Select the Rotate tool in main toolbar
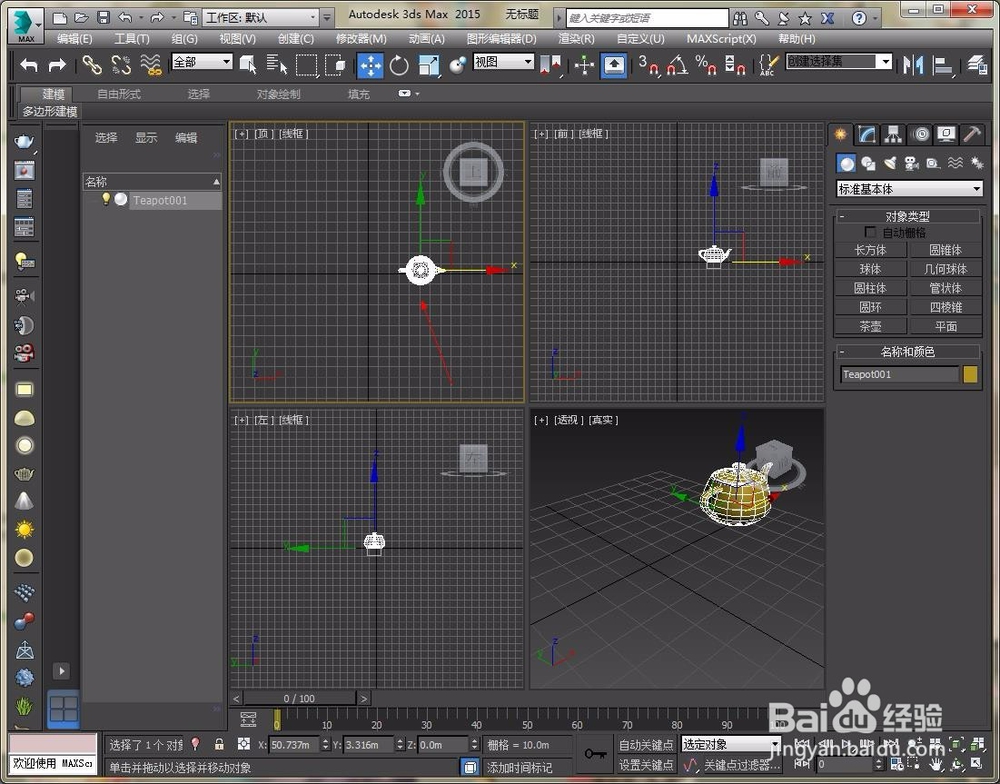 tap(399, 65)
